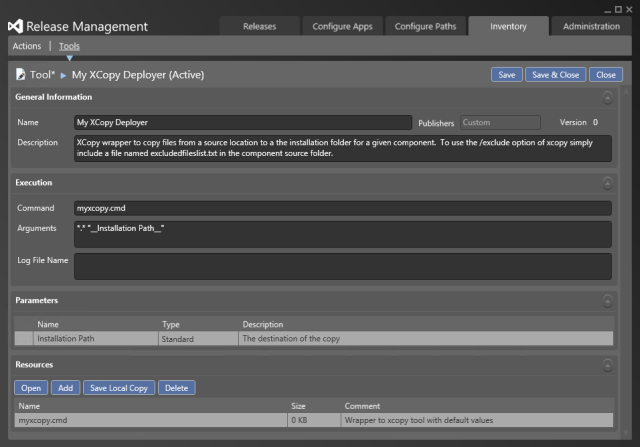This screenshot has height=447, width=640.
Task: Open the Releases tab
Action: click(x=260, y=26)
